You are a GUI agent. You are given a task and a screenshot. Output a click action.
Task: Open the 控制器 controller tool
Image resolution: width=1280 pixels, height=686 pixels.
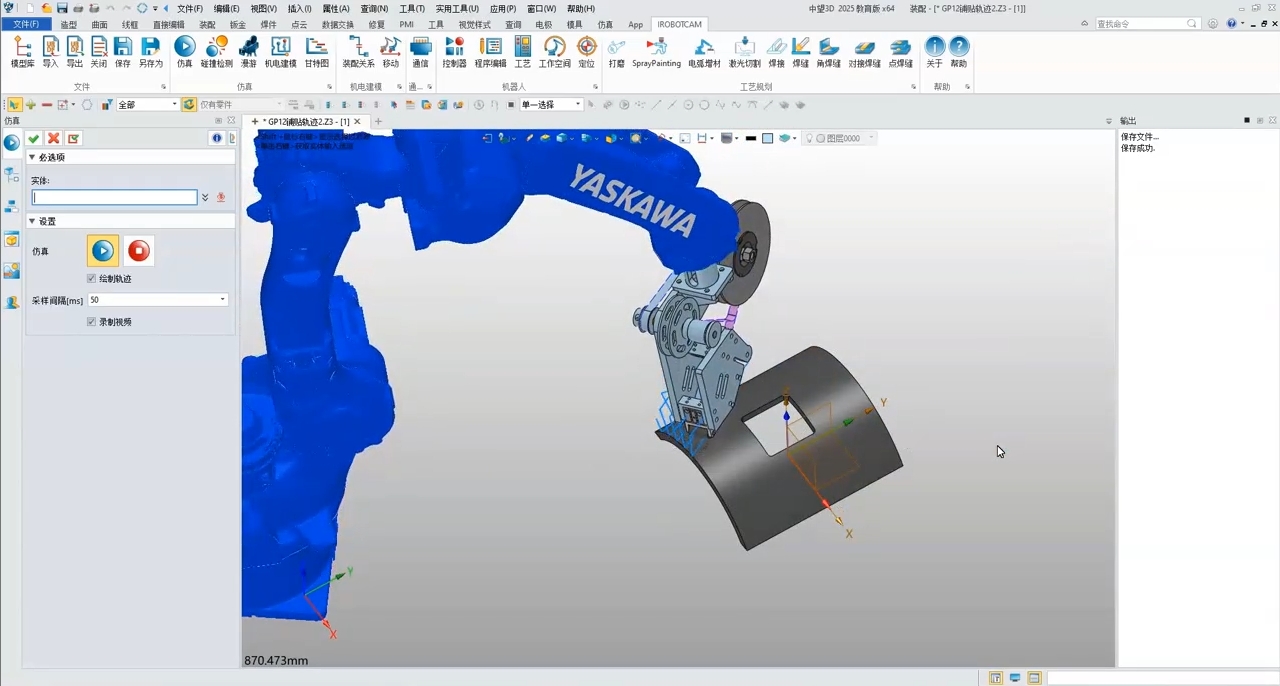tap(454, 52)
